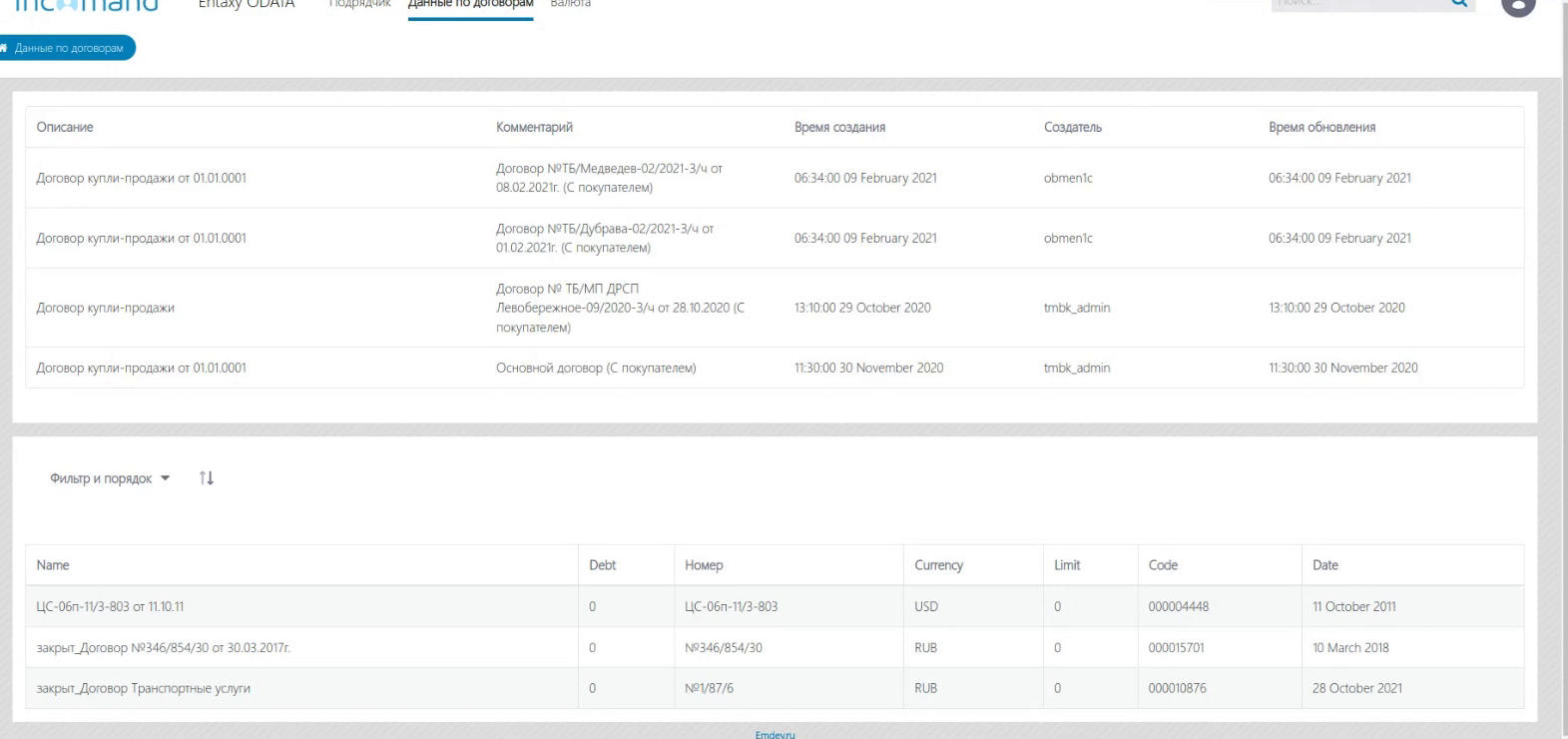Open the user profile avatar menu
Screen dimensions: 1568x739
point(1517,5)
